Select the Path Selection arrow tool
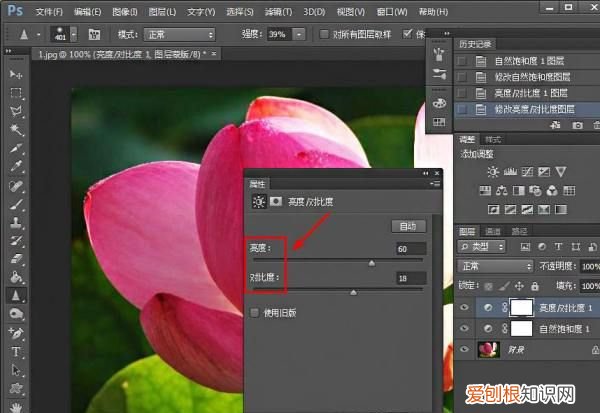The height and width of the screenshot is (413, 600). click(x=16, y=370)
